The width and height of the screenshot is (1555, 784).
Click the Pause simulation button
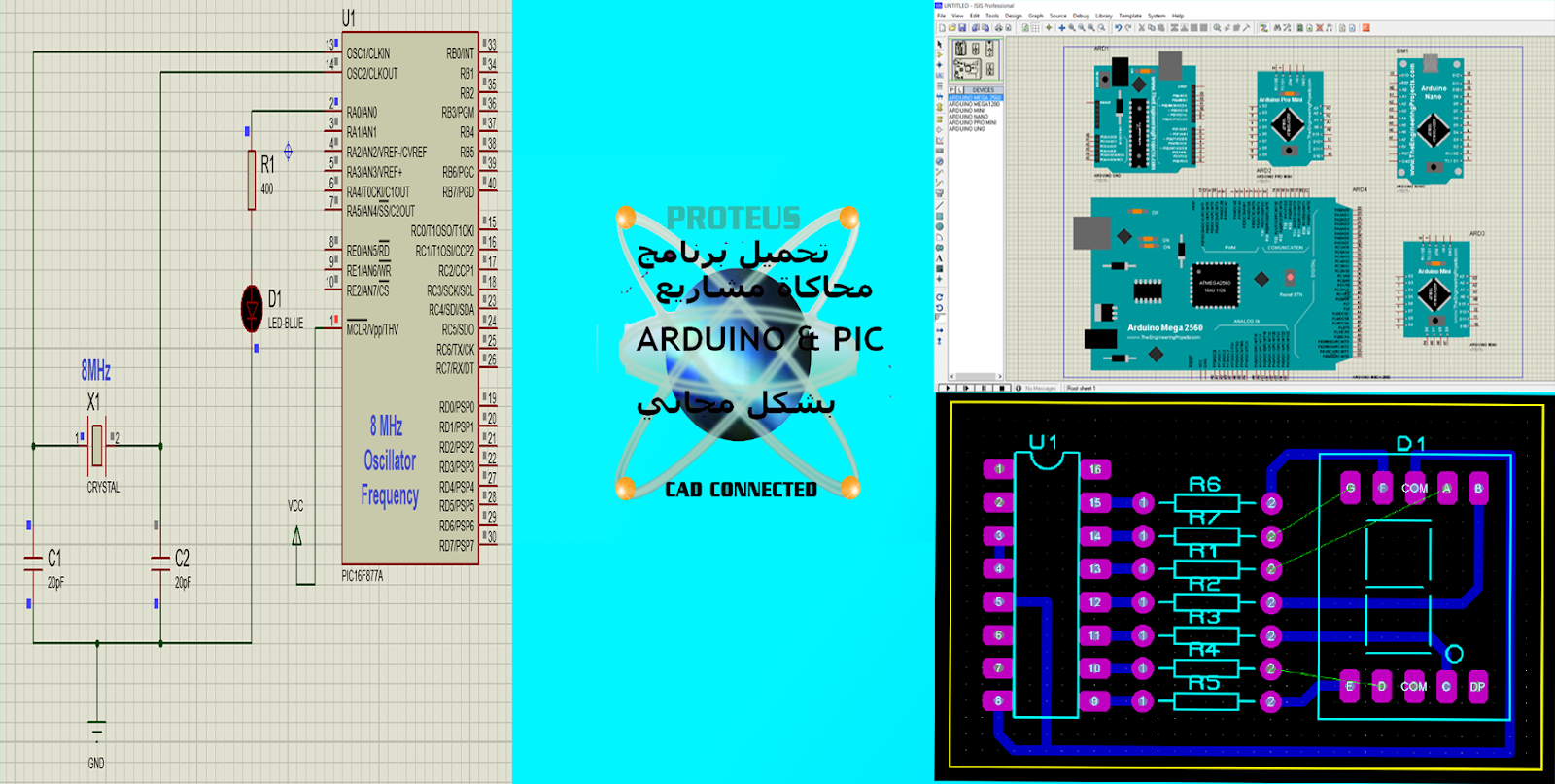pyautogui.click(x=984, y=388)
